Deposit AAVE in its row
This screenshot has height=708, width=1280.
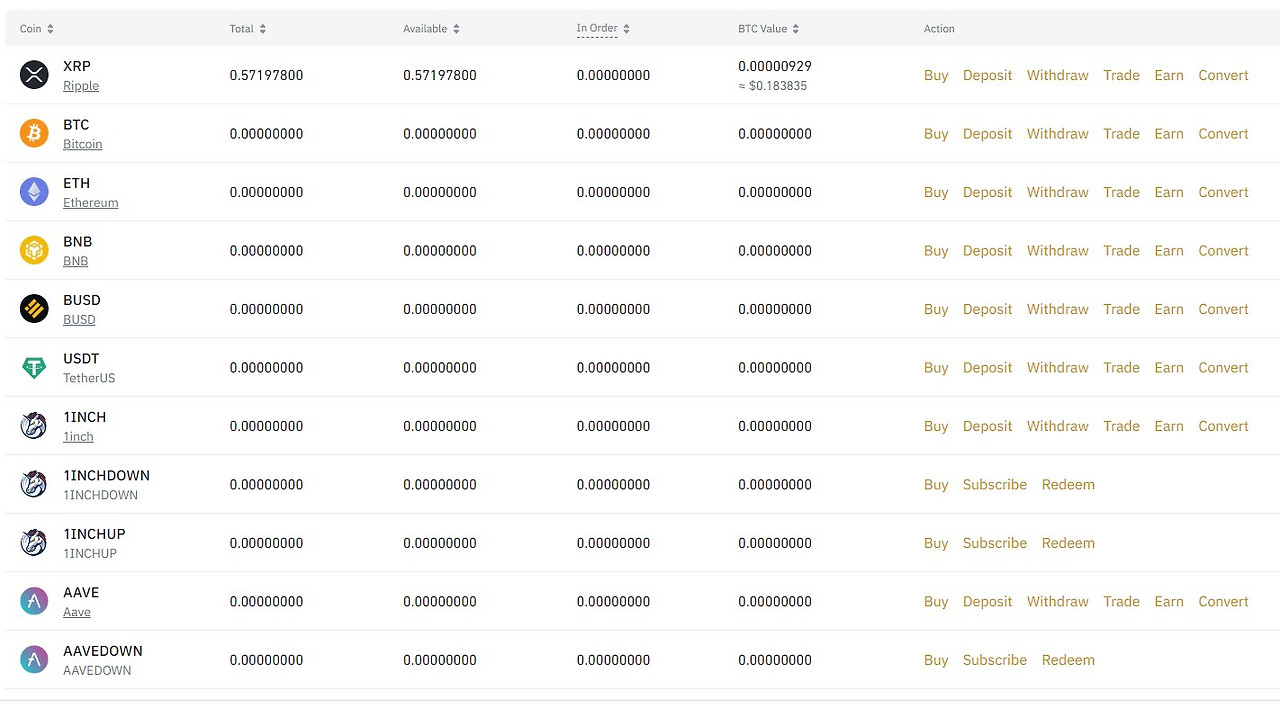point(988,601)
